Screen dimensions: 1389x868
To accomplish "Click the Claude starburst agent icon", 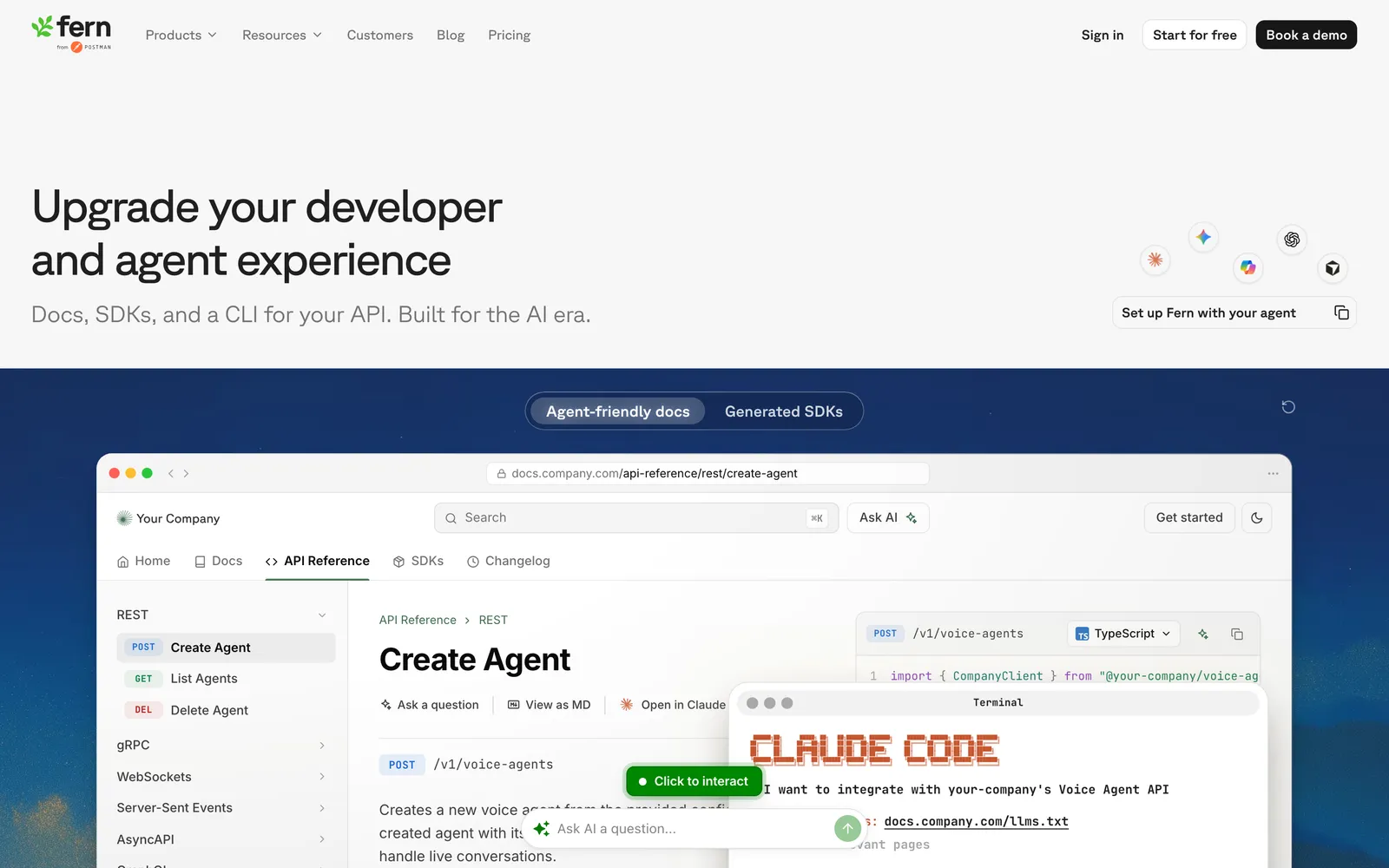I will [x=1155, y=260].
